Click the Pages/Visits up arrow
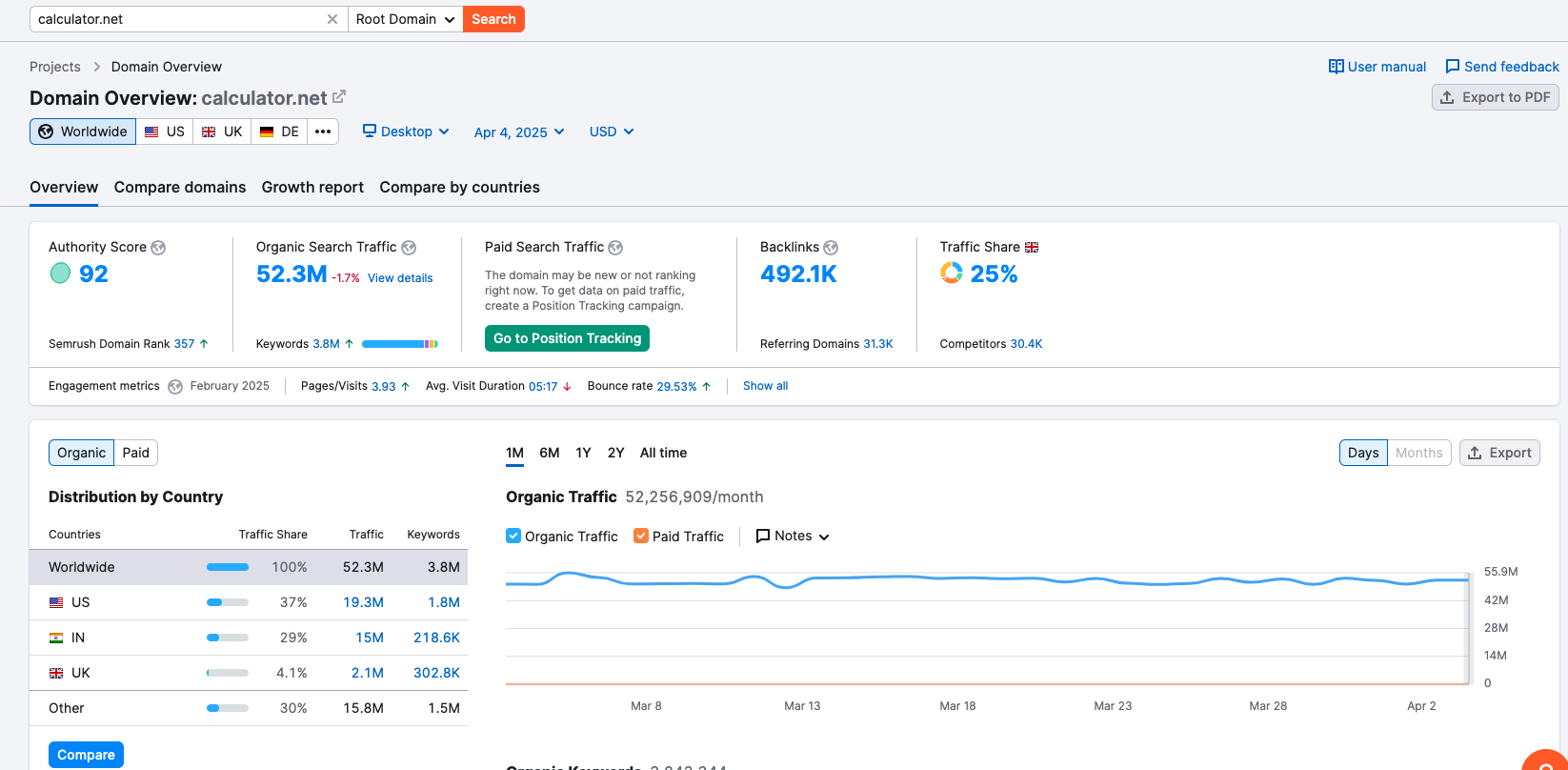 (405, 387)
